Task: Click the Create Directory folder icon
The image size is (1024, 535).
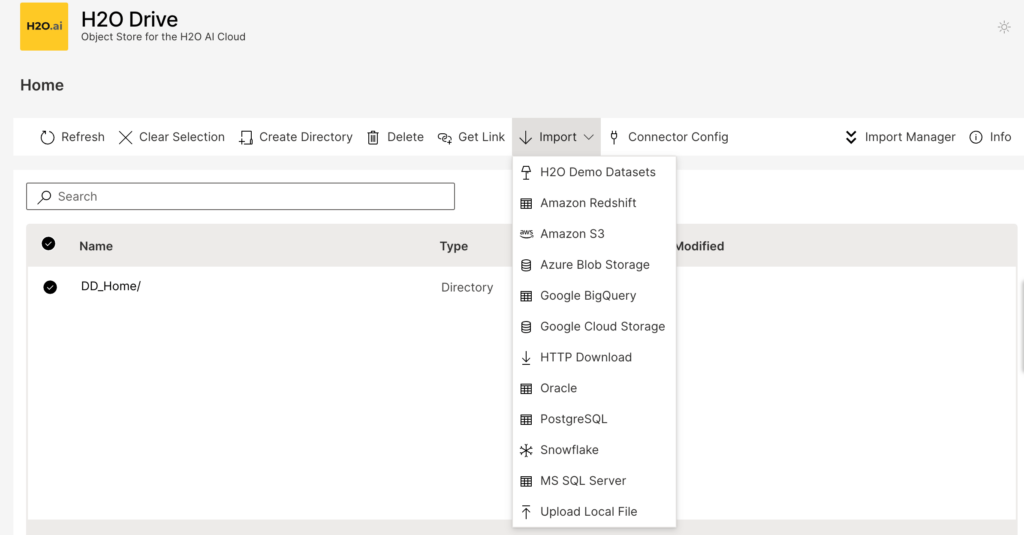Action: coord(246,137)
